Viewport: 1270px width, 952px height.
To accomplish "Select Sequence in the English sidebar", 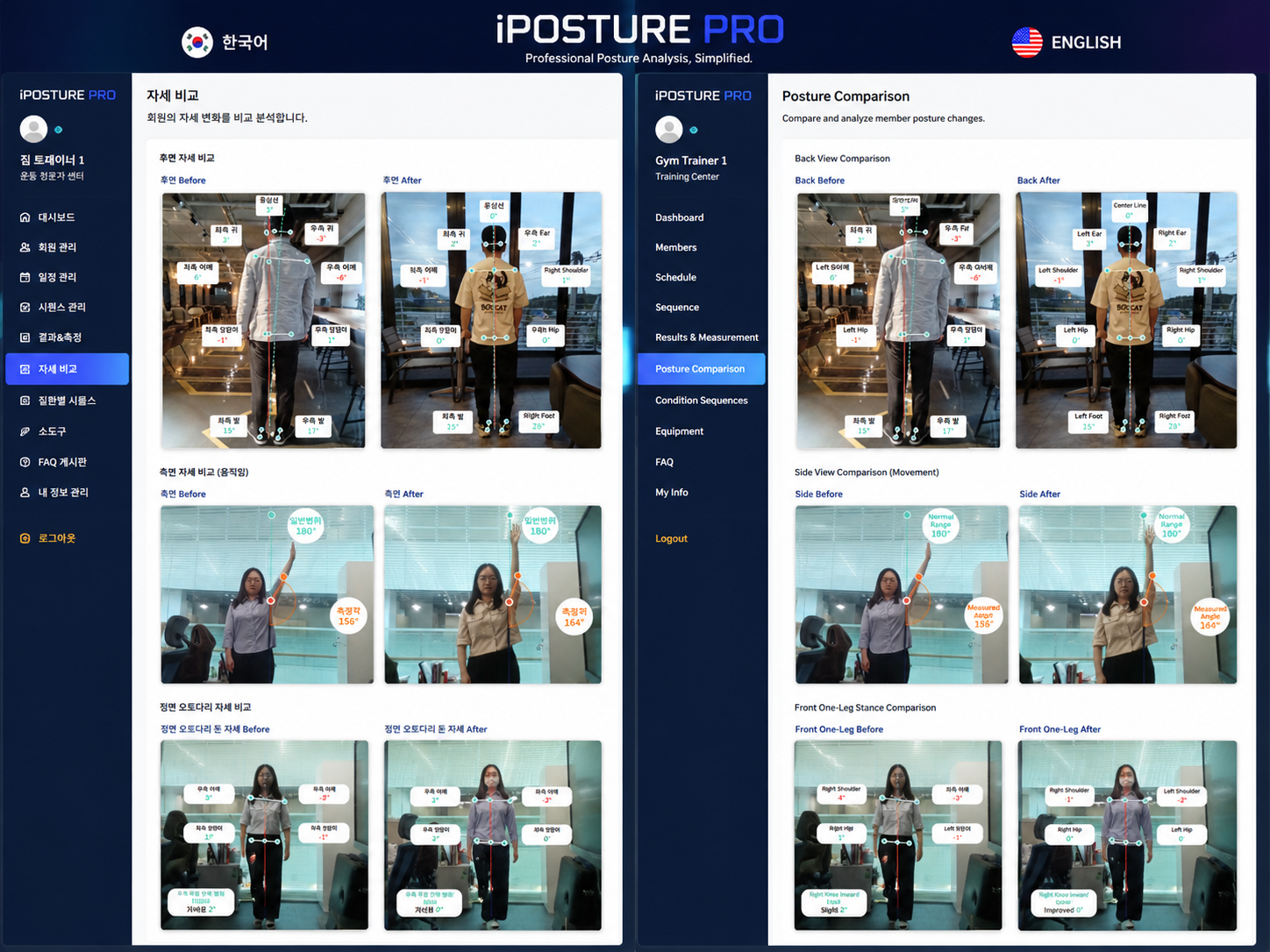I will click(x=677, y=307).
